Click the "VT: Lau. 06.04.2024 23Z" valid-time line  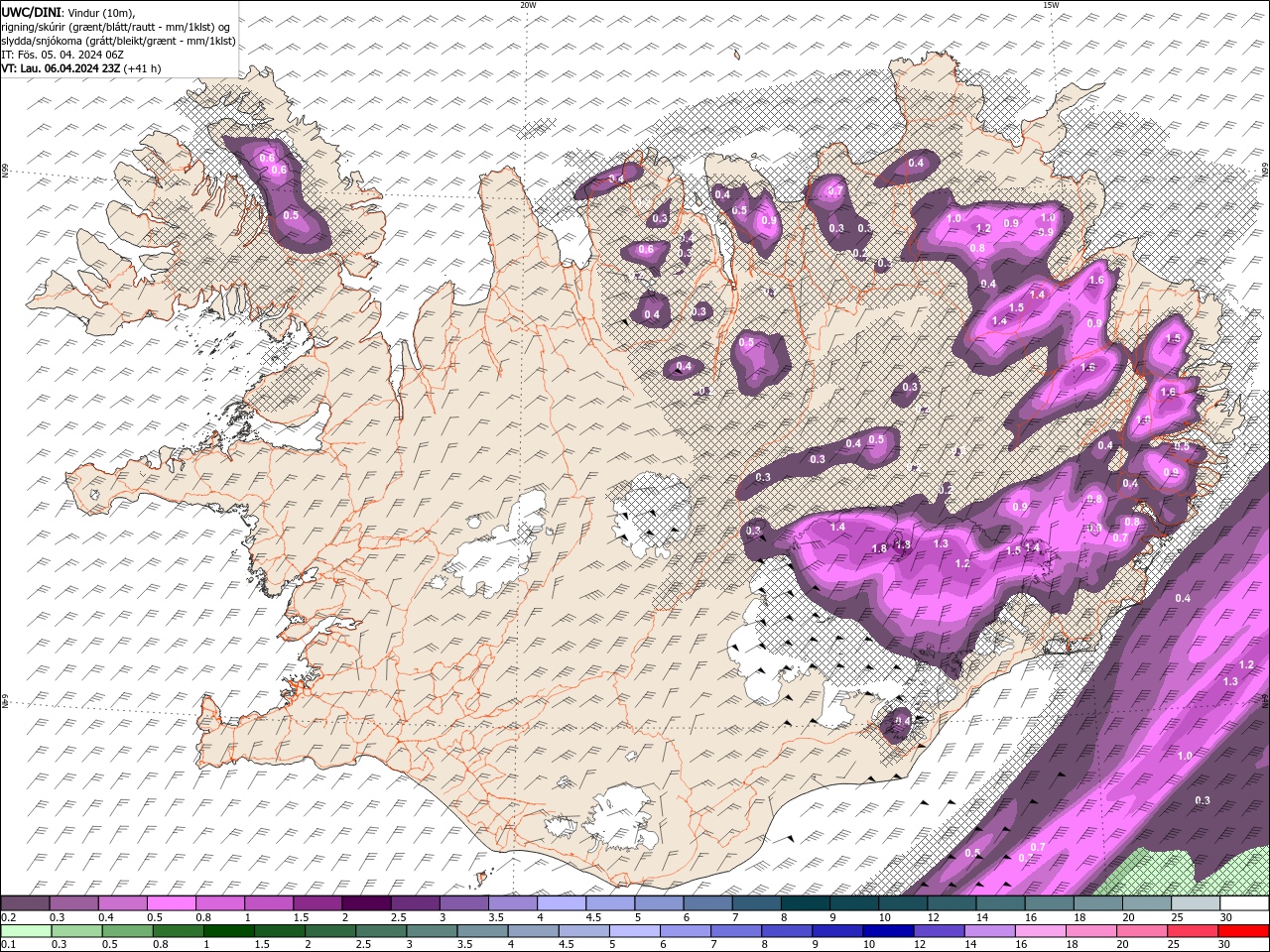(x=60, y=68)
